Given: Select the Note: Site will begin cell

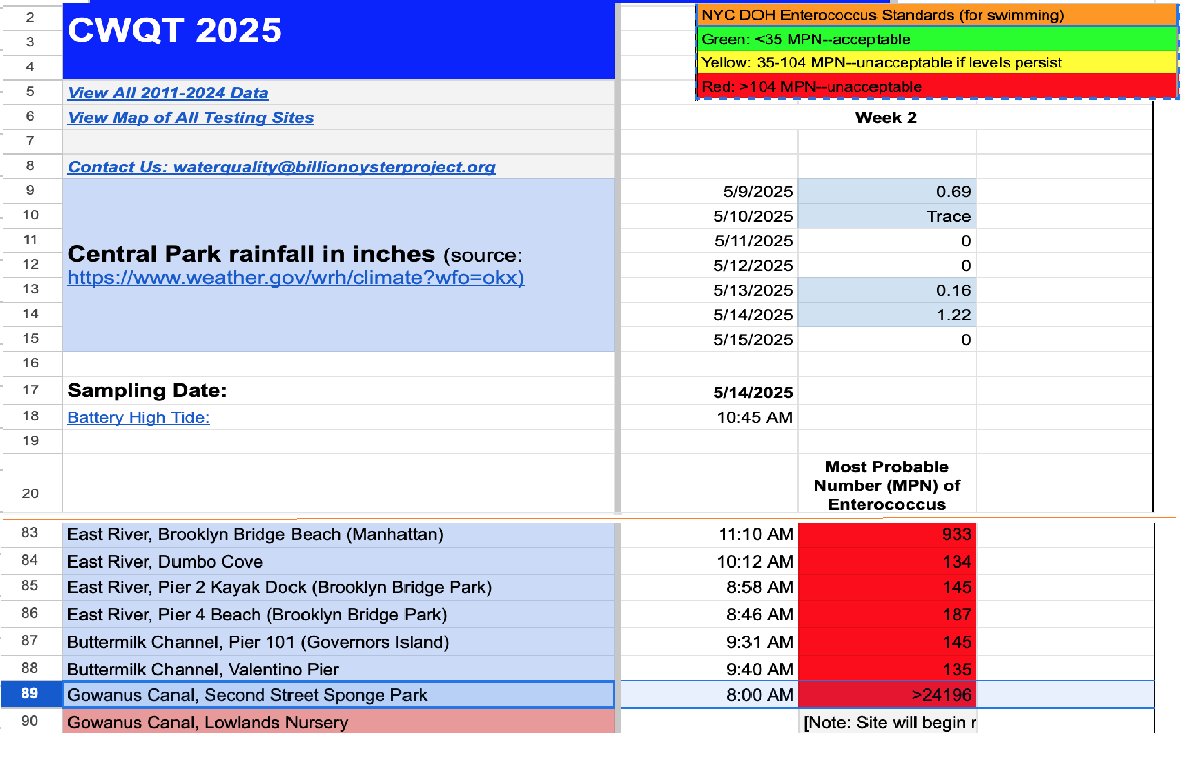Looking at the screenshot, I should tap(887, 722).
